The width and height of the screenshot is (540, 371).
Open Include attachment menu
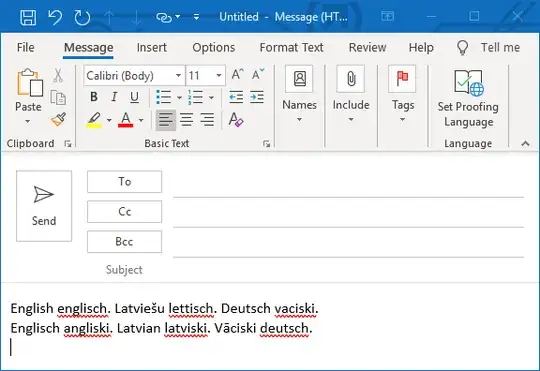tap(351, 94)
